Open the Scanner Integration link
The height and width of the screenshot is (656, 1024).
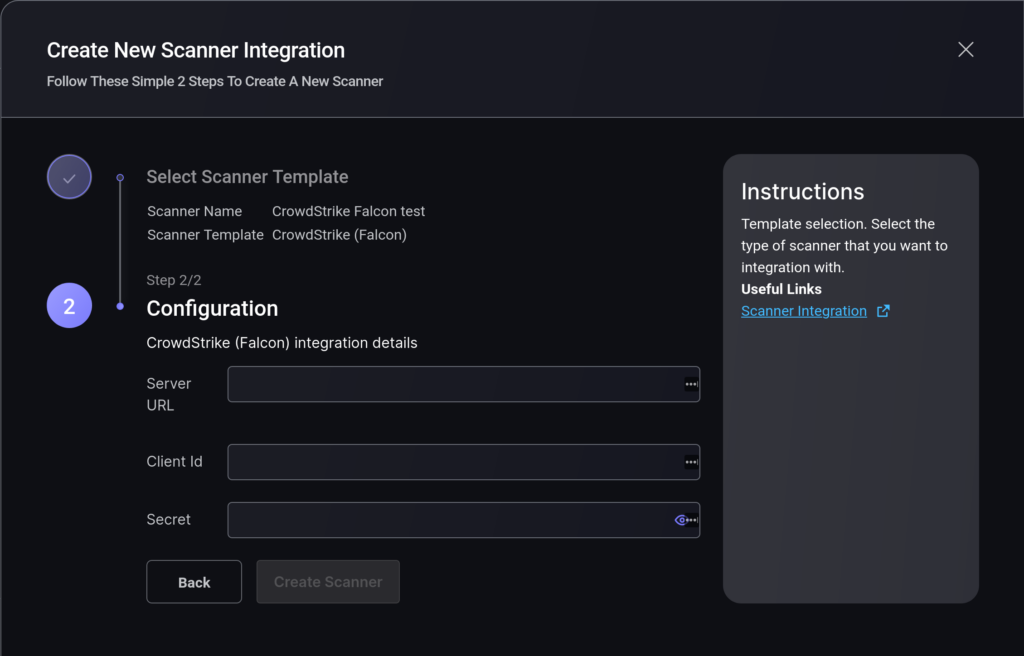click(804, 311)
